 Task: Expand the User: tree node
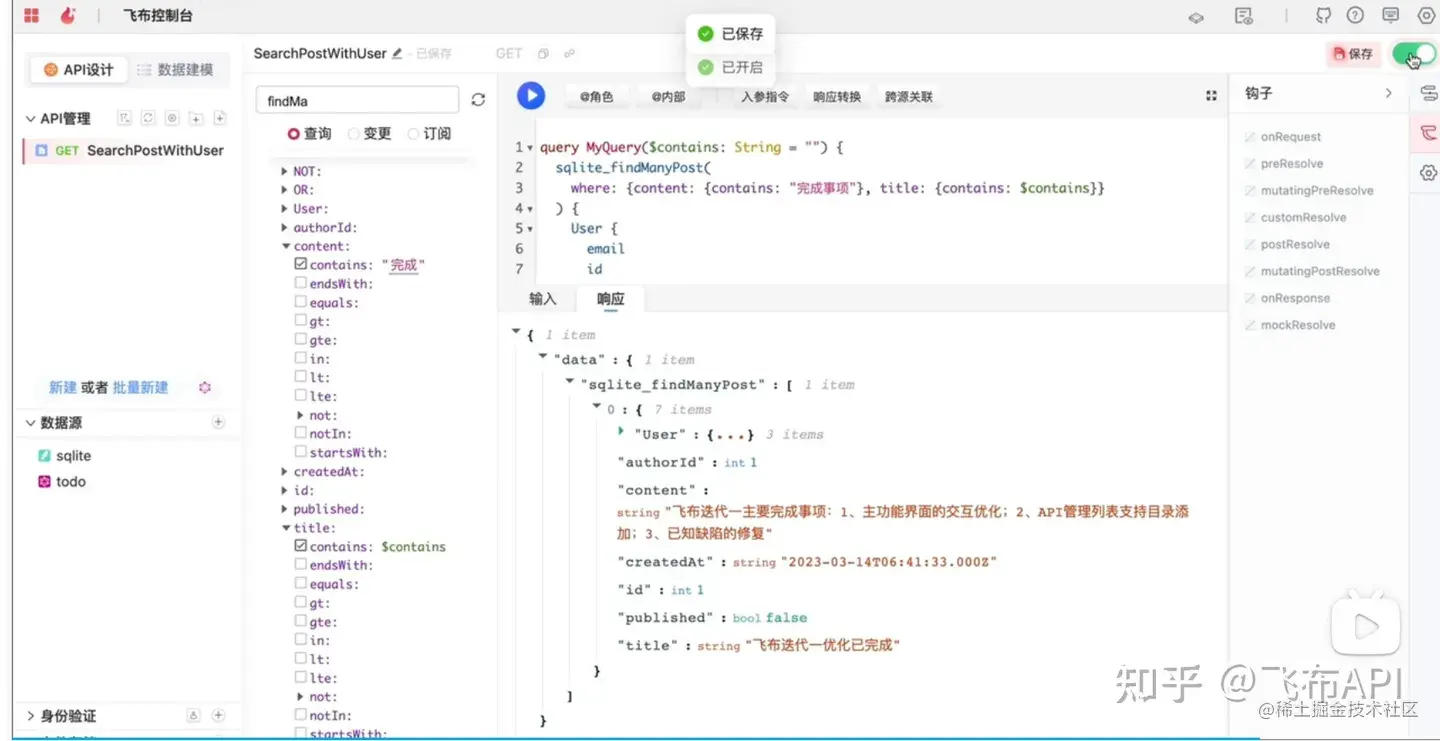point(285,209)
